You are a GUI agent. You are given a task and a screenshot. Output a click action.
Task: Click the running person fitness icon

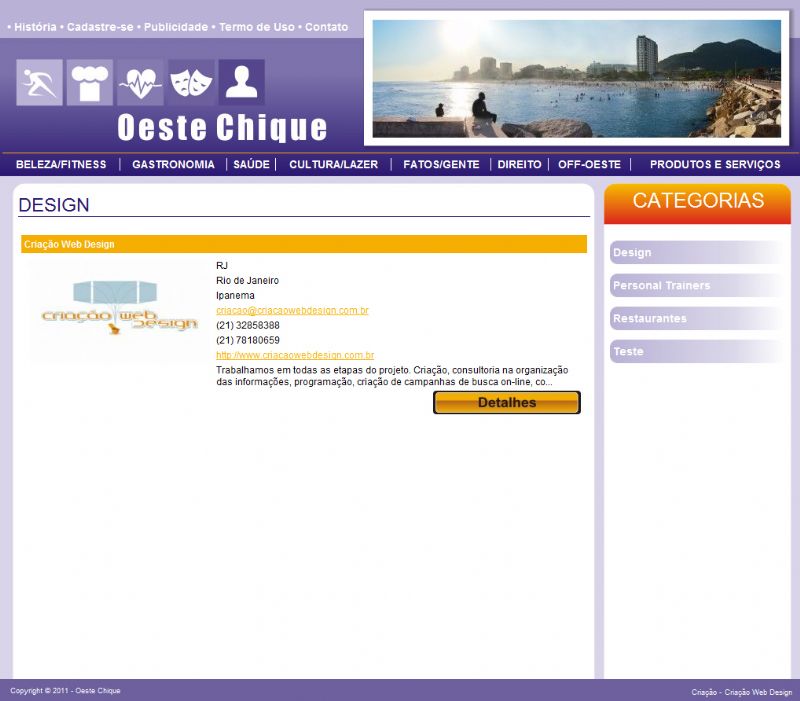point(39,82)
